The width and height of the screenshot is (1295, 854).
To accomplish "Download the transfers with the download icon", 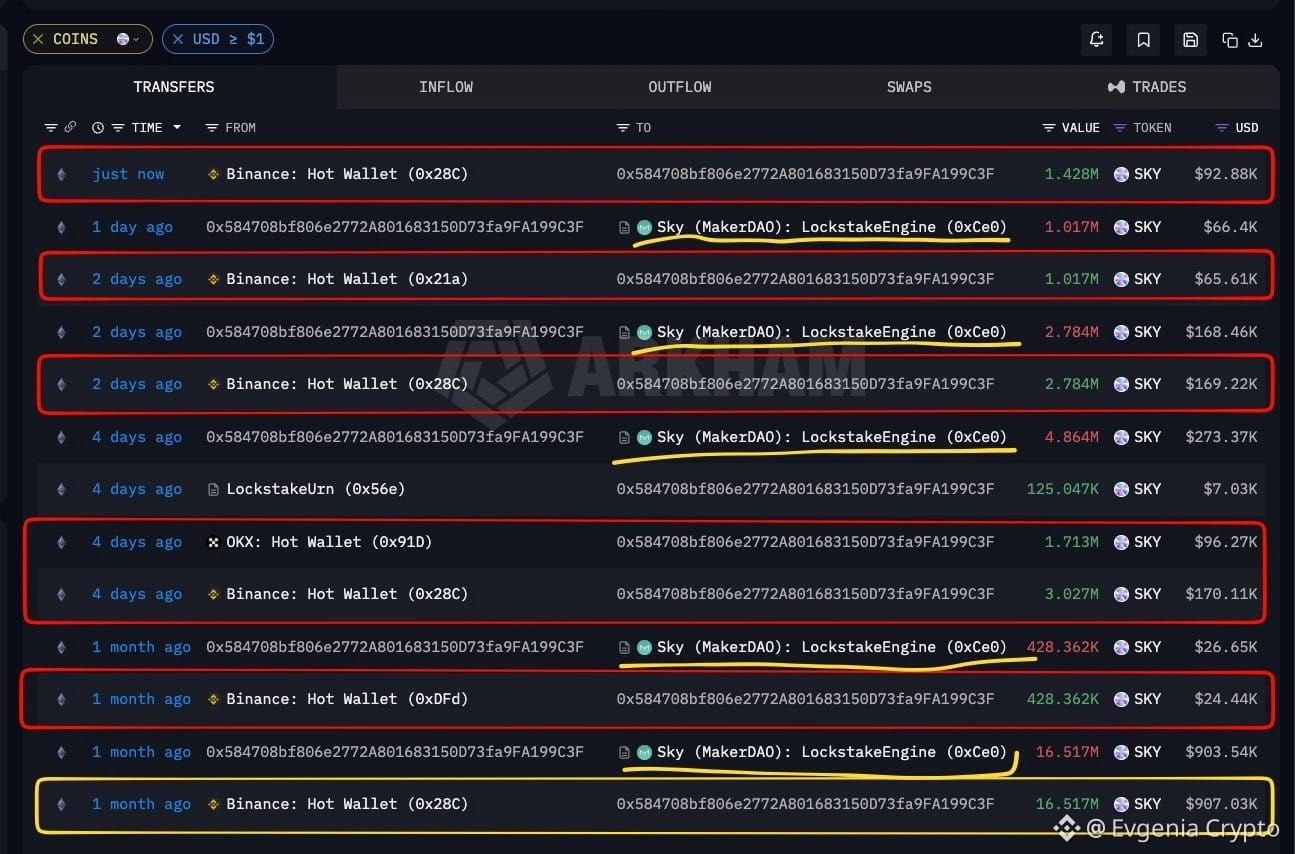I will coord(1256,40).
